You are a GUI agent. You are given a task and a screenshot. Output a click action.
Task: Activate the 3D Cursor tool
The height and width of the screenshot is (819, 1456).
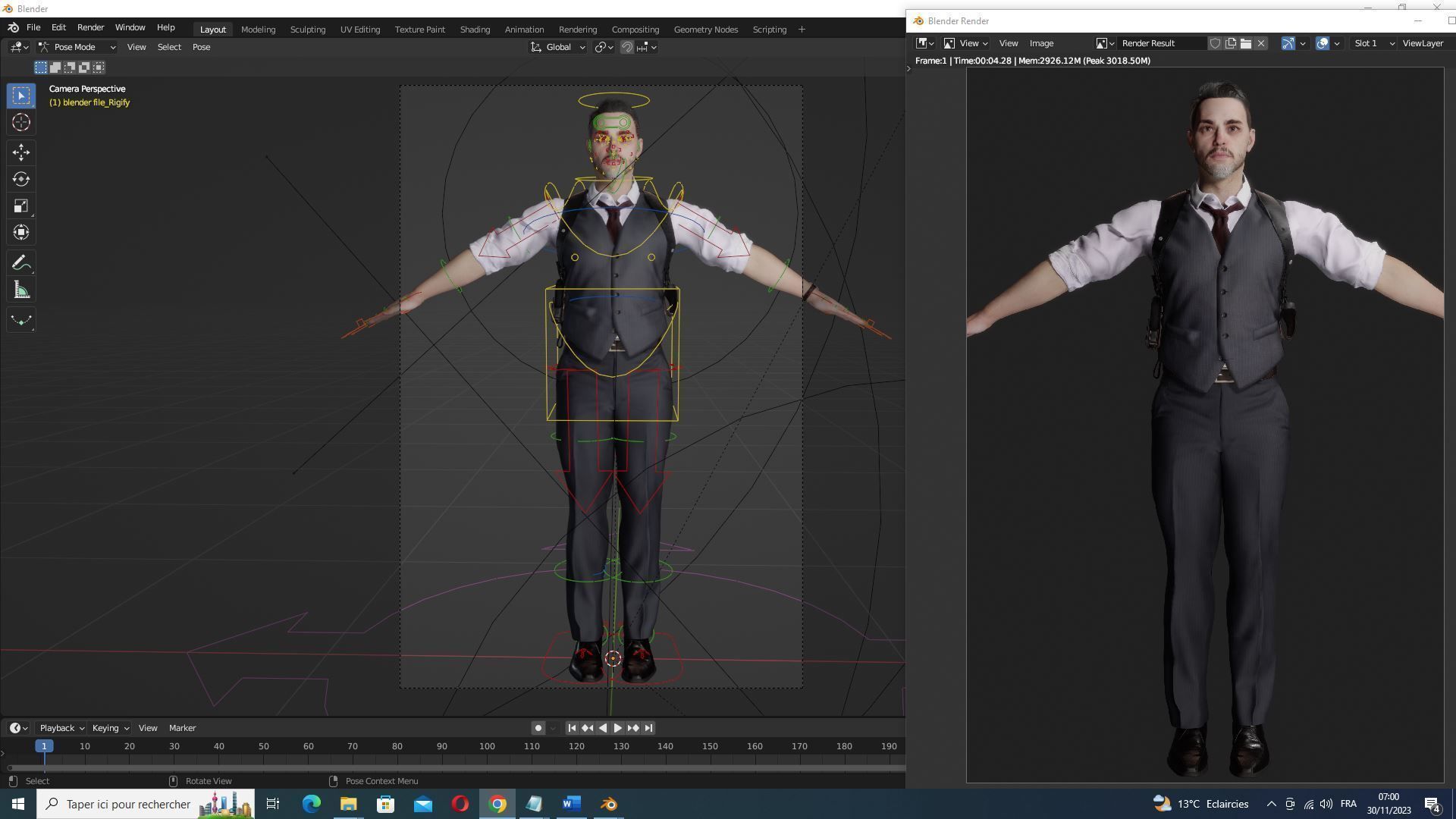(x=21, y=122)
